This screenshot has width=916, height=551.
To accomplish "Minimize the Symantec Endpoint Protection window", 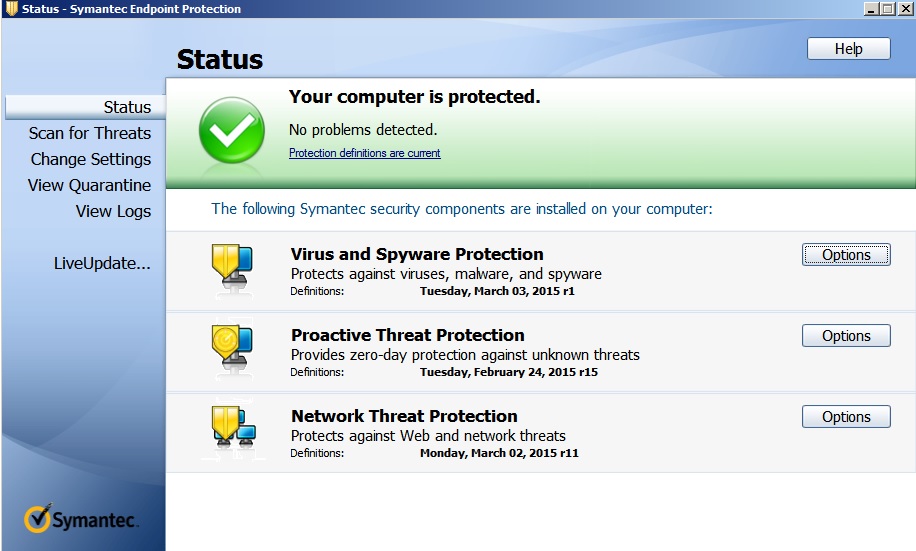I will click(x=871, y=8).
